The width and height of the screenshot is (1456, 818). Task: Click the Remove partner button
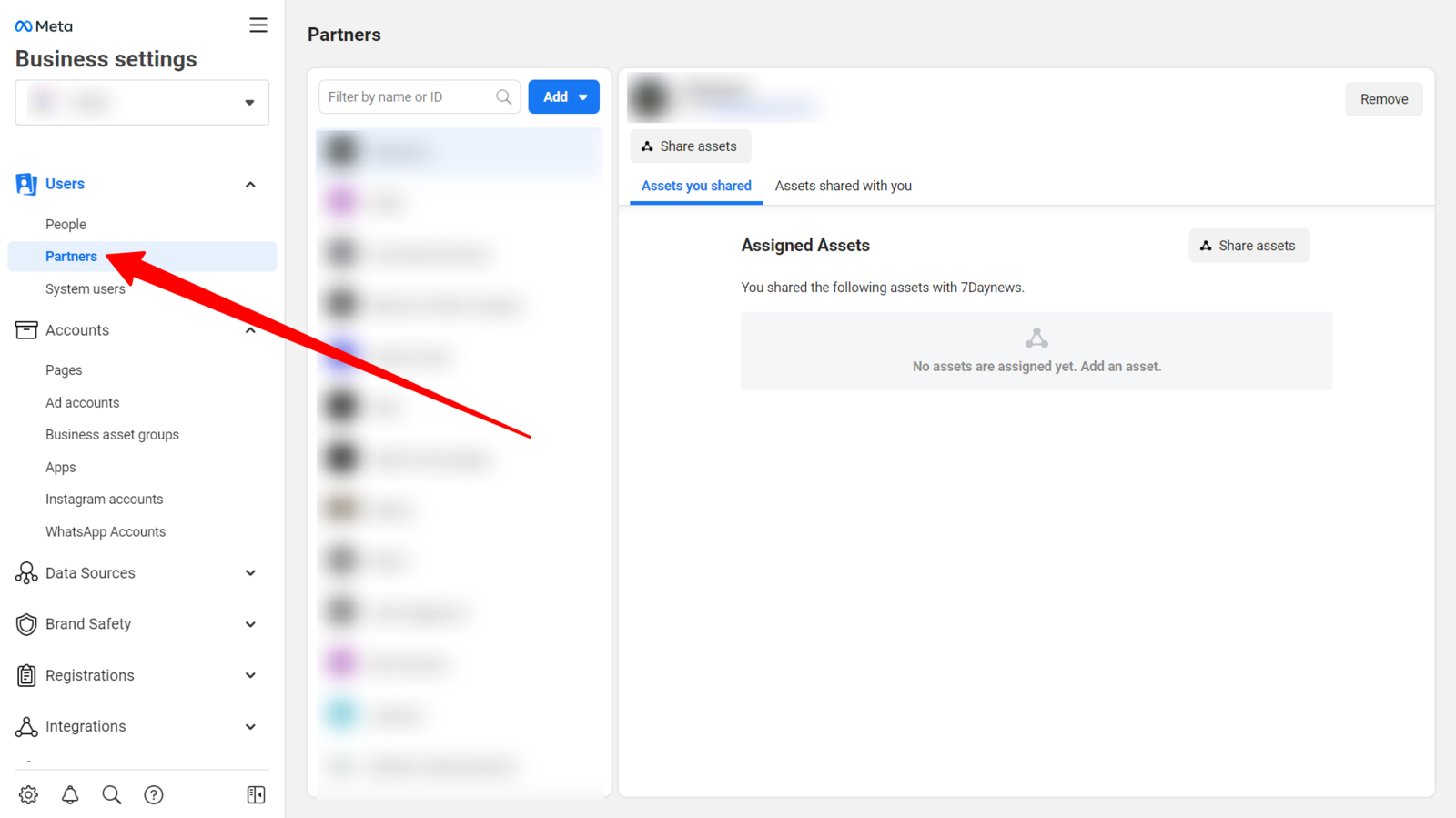pyautogui.click(x=1383, y=99)
